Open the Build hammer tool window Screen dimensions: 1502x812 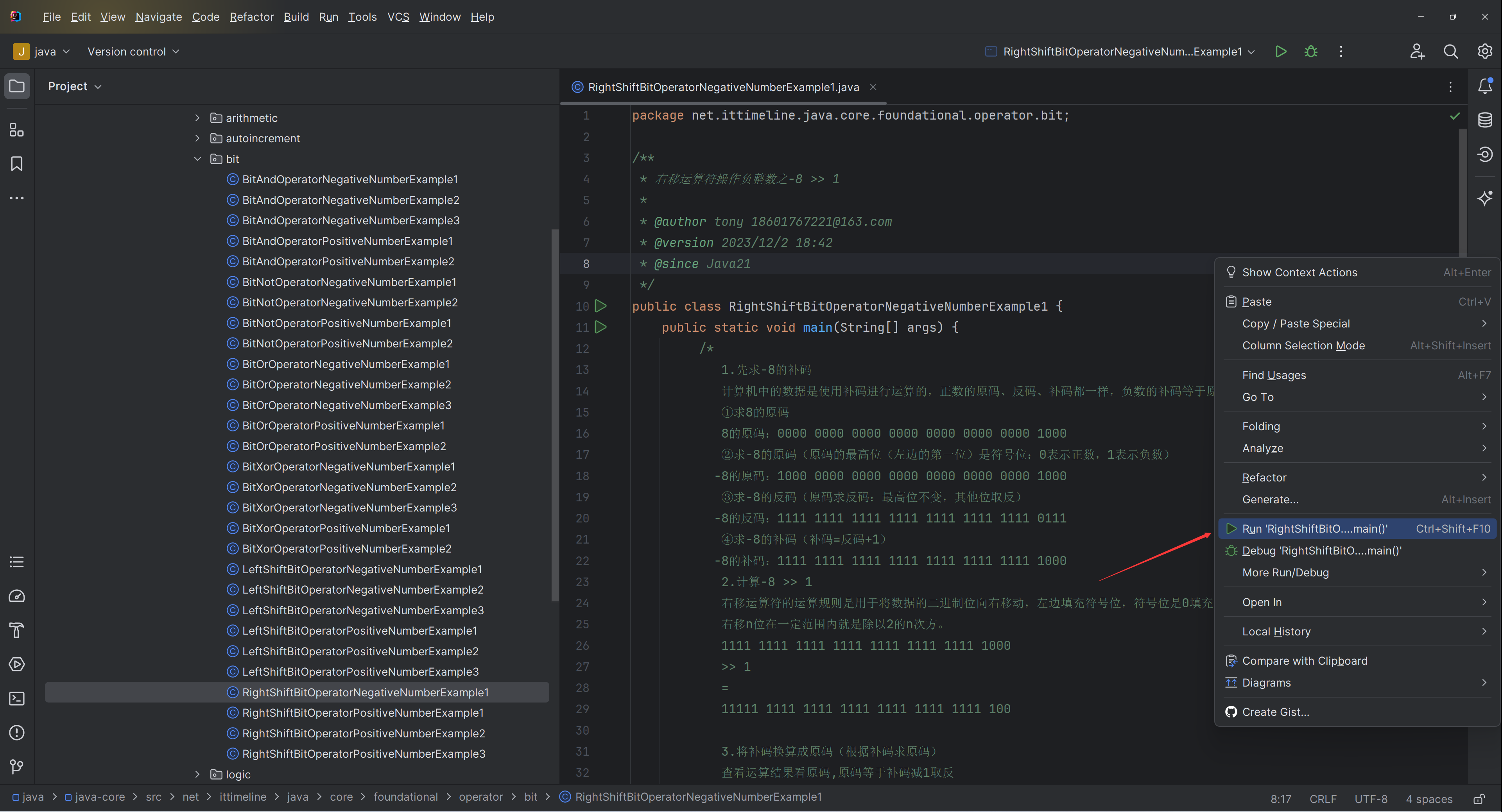click(17, 630)
